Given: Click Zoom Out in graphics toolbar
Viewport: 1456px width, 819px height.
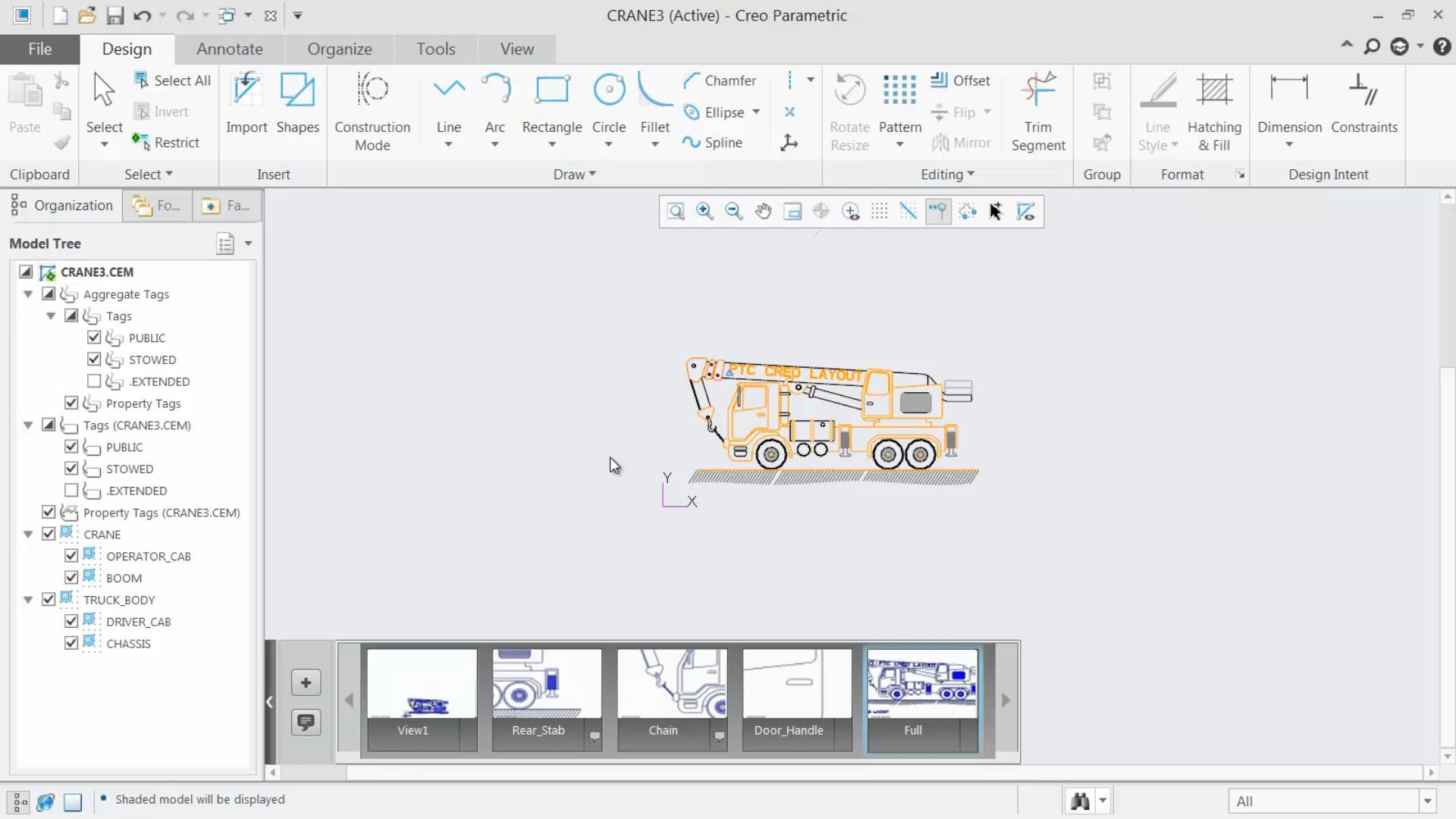Looking at the screenshot, I should coord(733,212).
